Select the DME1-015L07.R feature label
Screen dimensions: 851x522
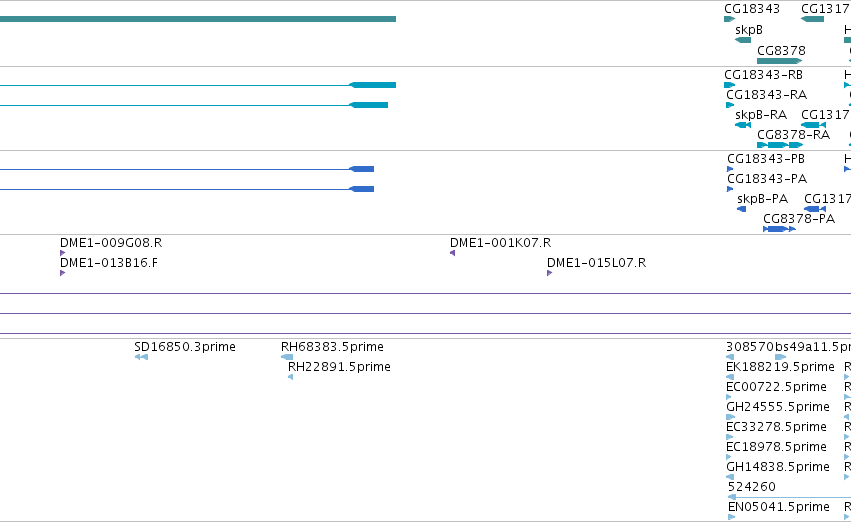[596, 263]
